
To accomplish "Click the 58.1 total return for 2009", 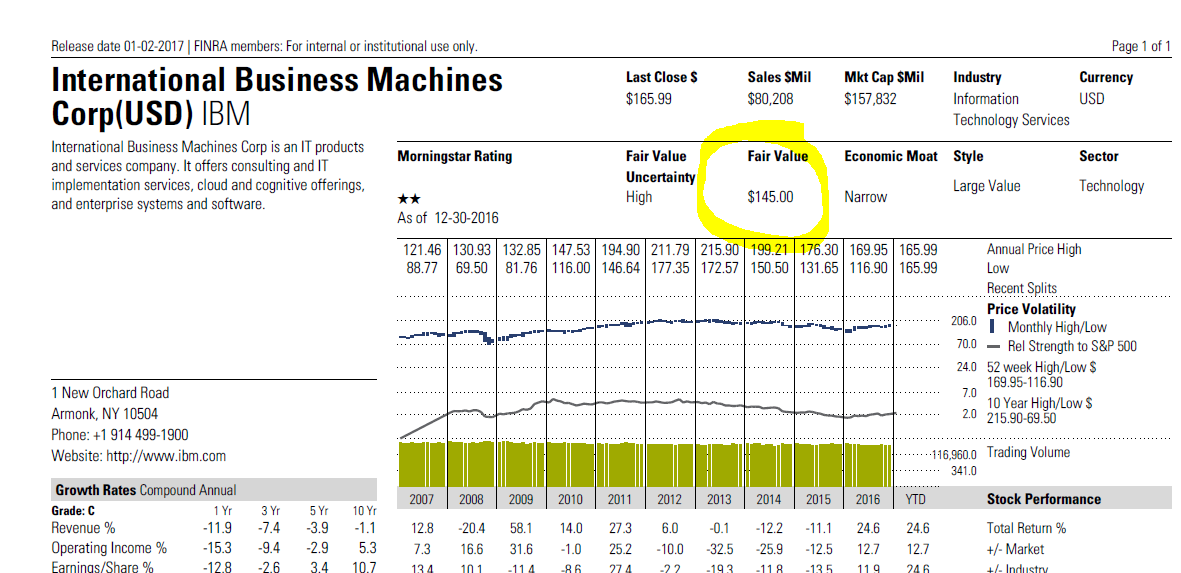I will coord(523,529).
